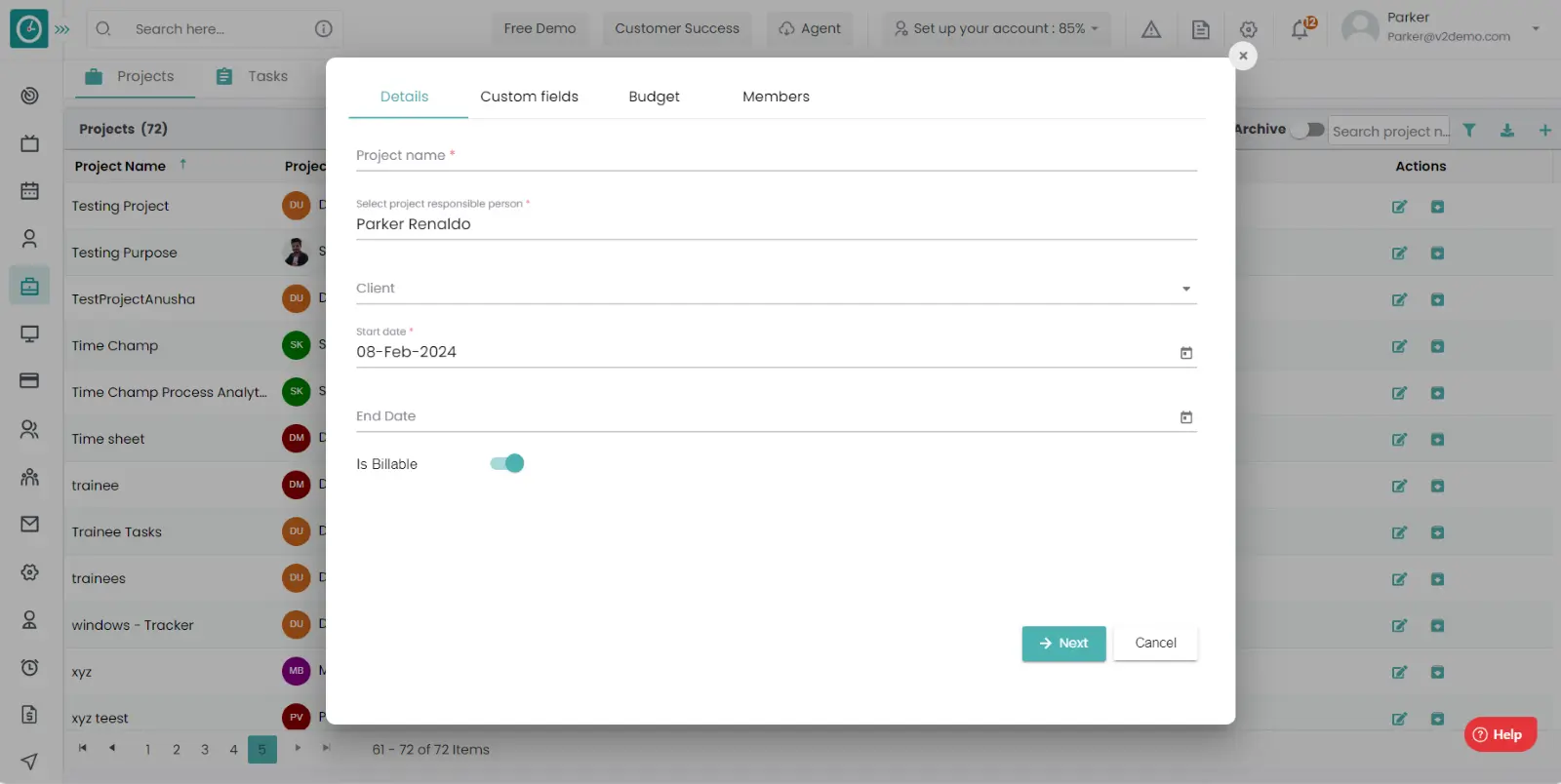Open the document icon in top bar
This screenshot has width=1561, height=784.
[1201, 29]
